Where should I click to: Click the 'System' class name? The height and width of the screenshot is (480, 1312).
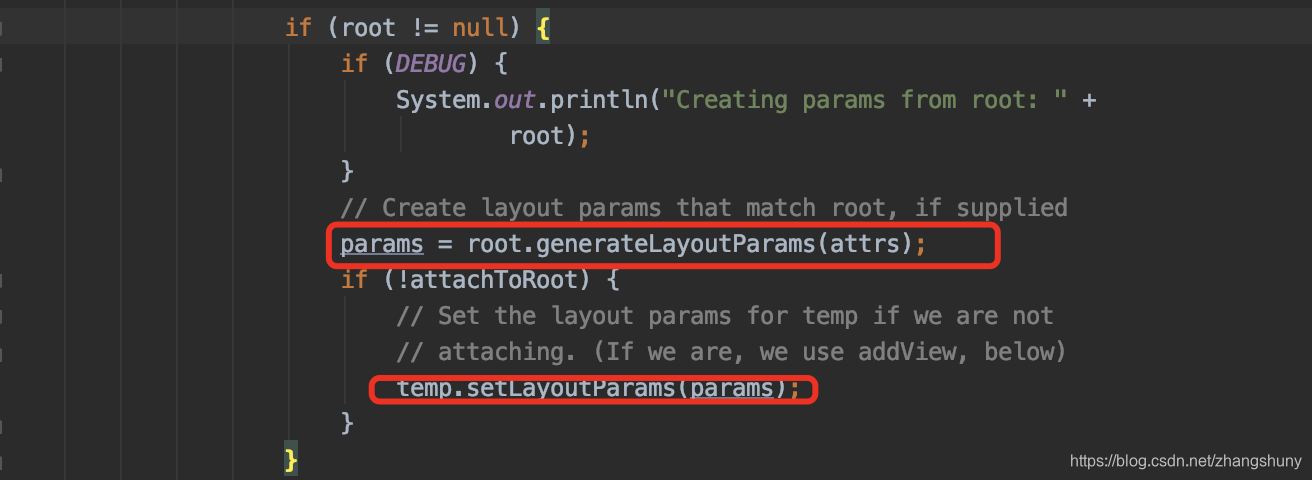(438, 100)
